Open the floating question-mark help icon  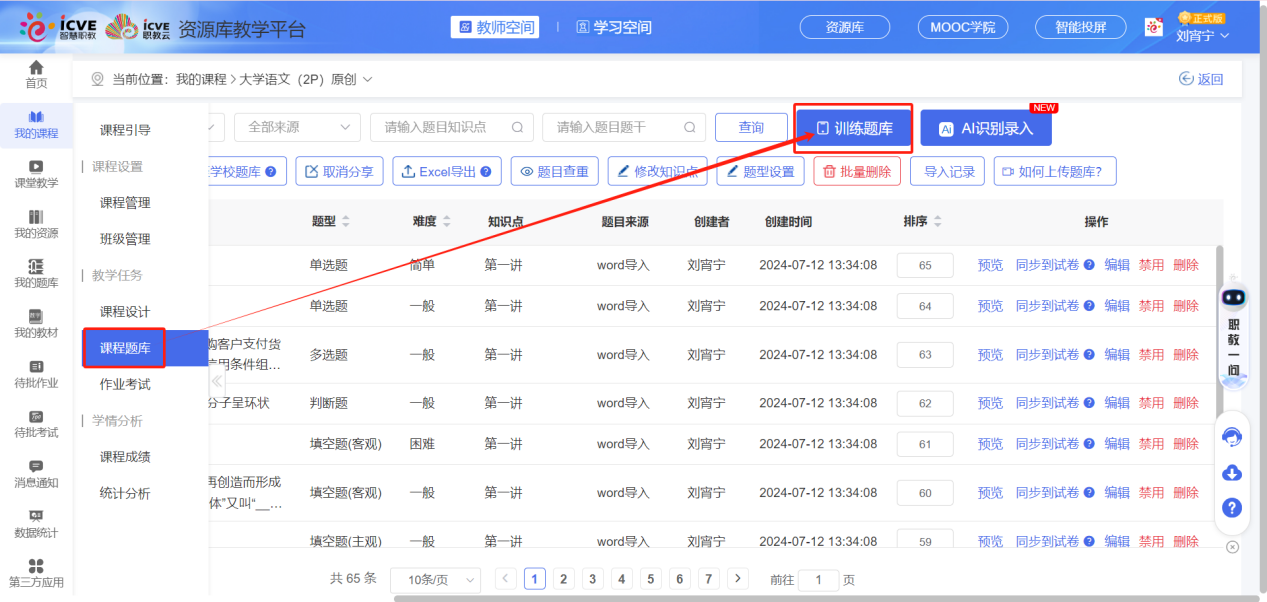coord(1231,509)
